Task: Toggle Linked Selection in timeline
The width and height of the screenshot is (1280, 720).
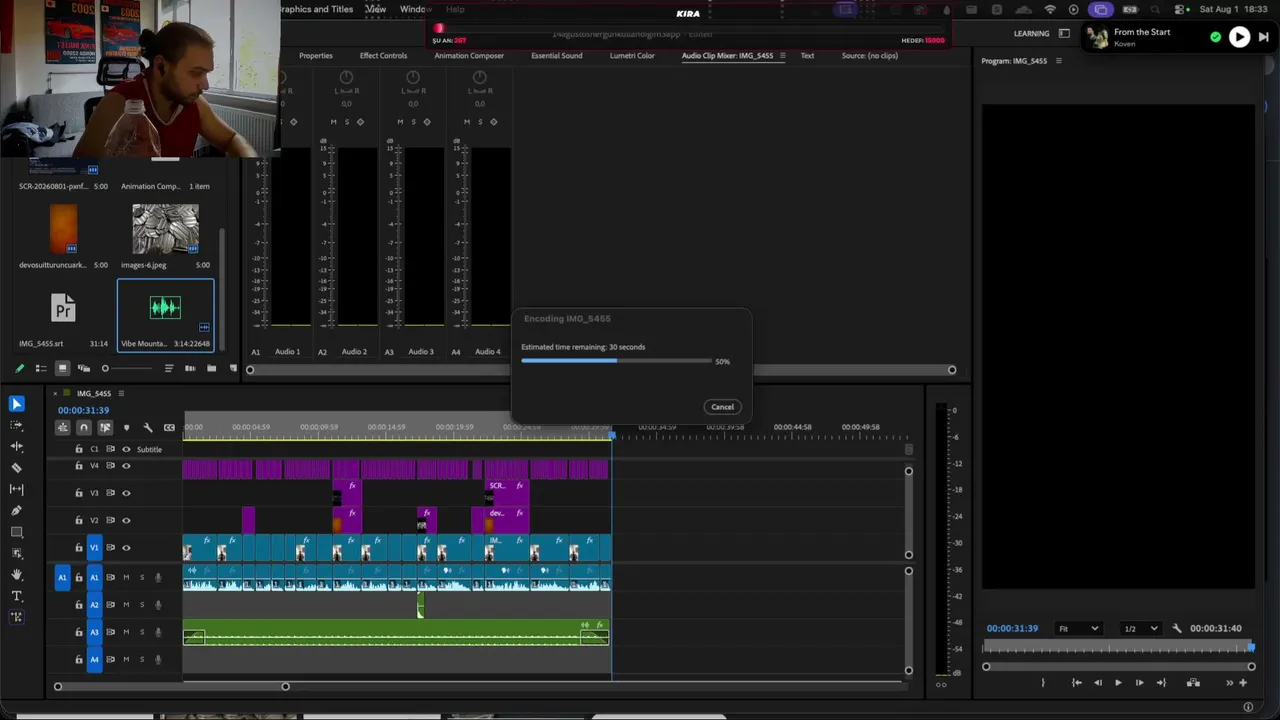Action: coord(105,428)
